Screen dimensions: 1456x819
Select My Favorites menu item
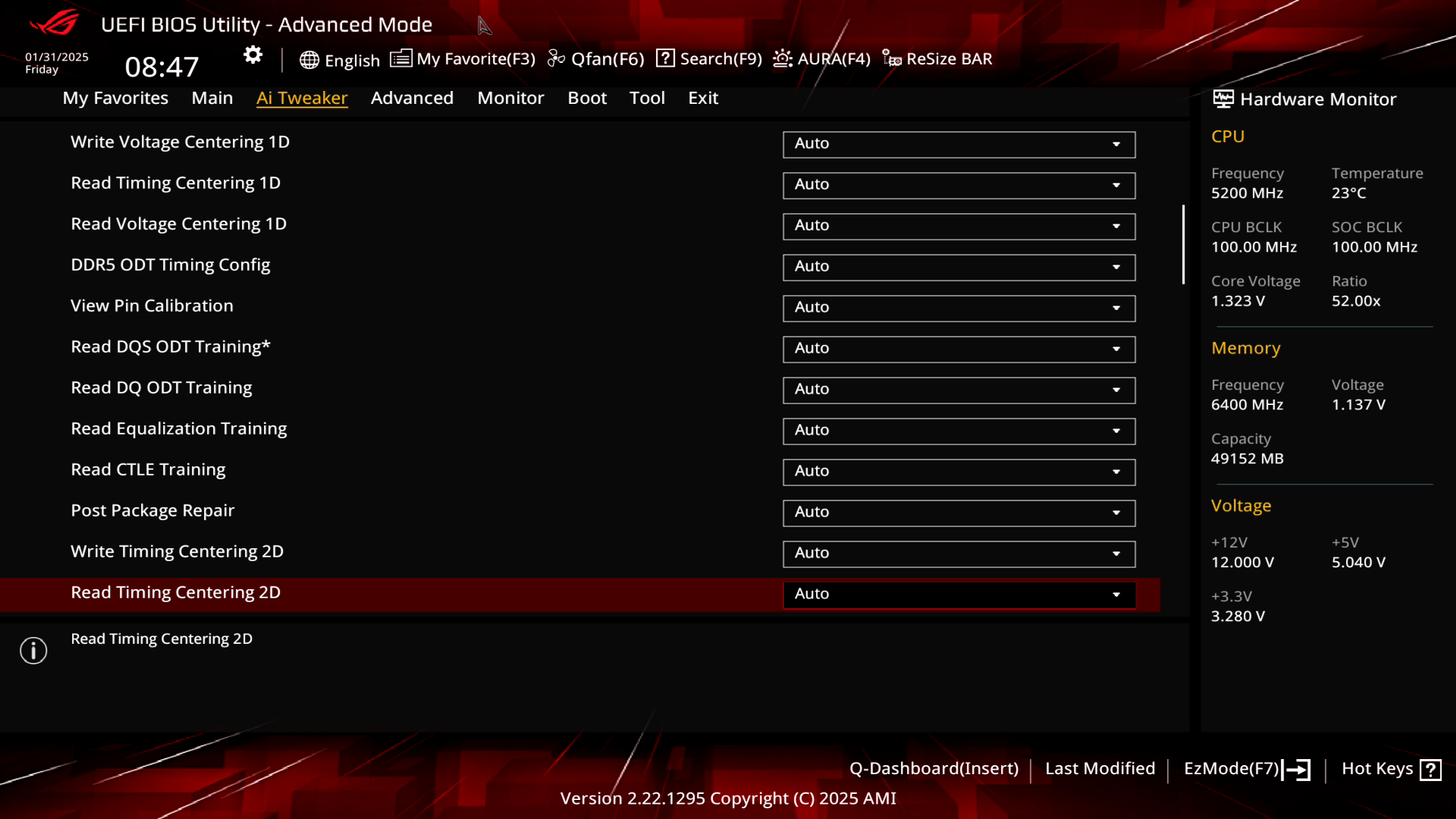click(115, 97)
